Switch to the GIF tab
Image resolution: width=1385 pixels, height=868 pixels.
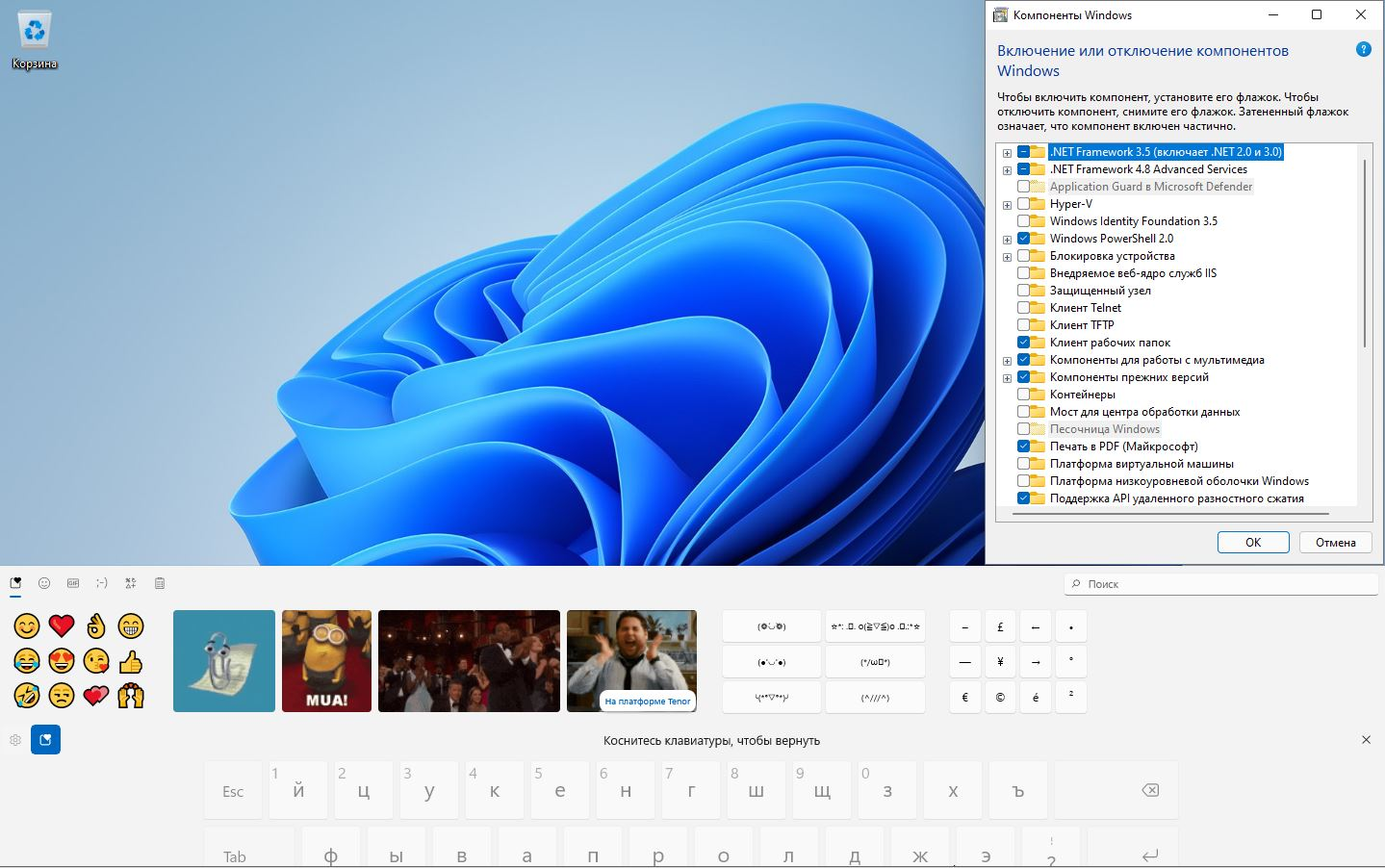(x=73, y=583)
